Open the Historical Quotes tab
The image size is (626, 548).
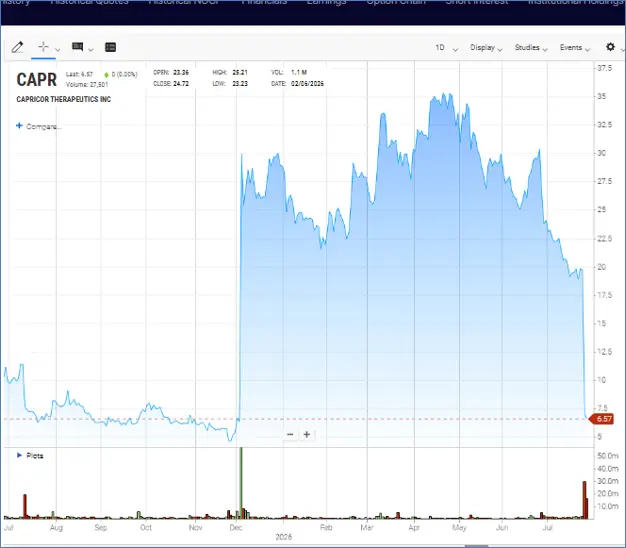coord(89,2)
